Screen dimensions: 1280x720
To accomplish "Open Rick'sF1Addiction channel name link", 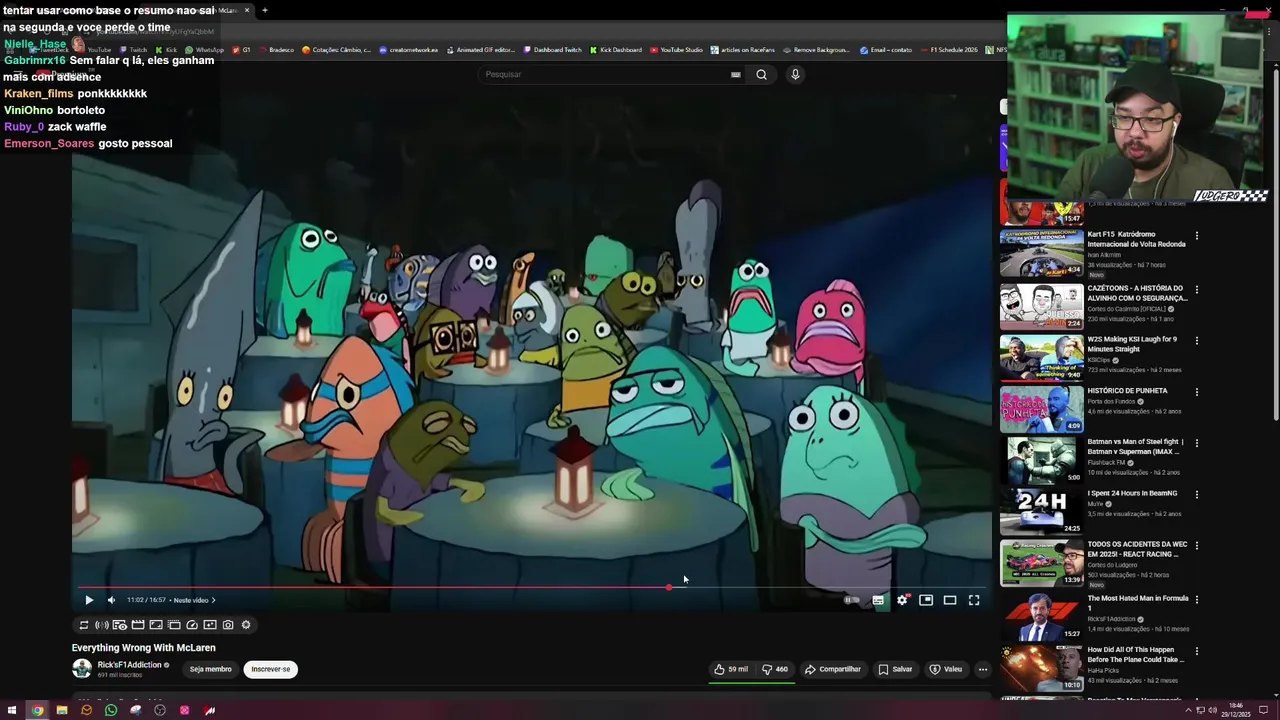I will (129, 665).
